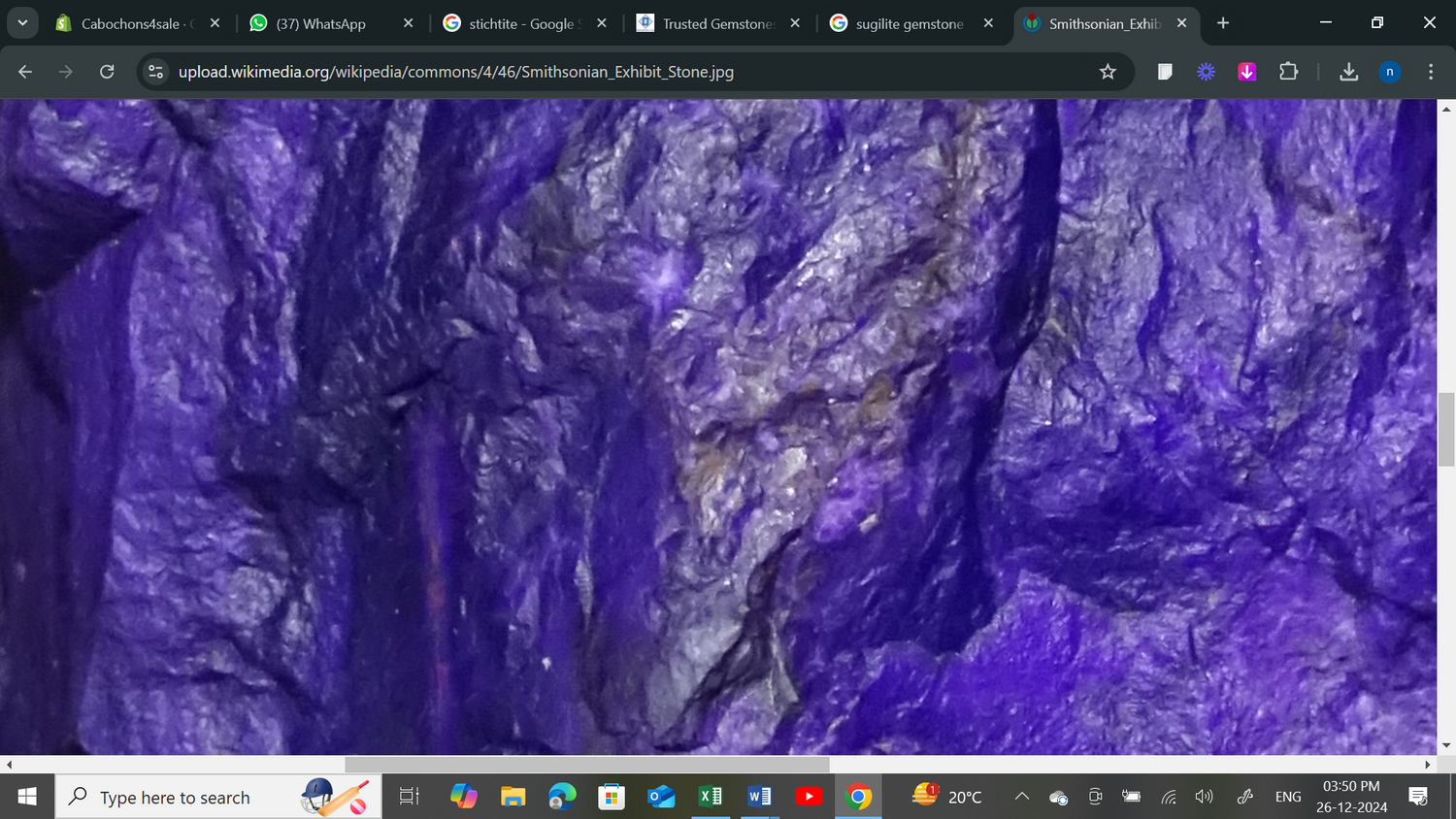Reload the current page
Viewport: 1456px width, 819px height.
[x=107, y=72]
